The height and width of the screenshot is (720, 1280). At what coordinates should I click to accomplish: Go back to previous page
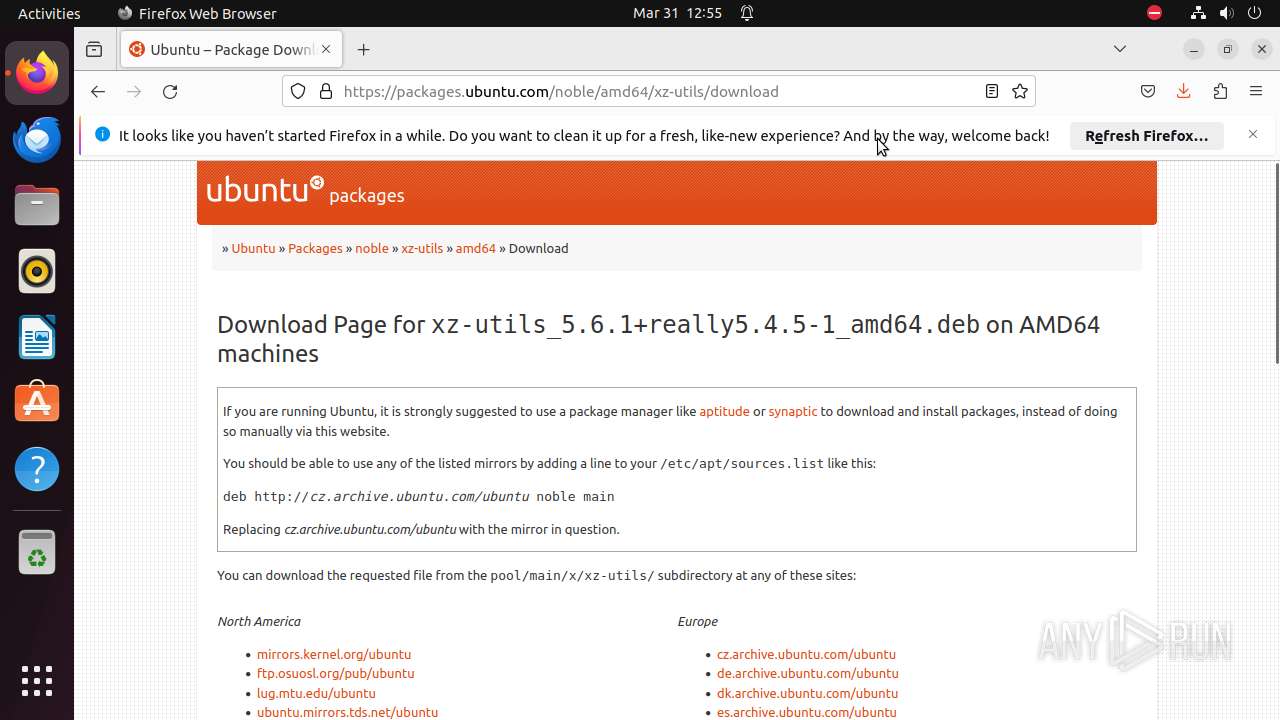coord(97,91)
